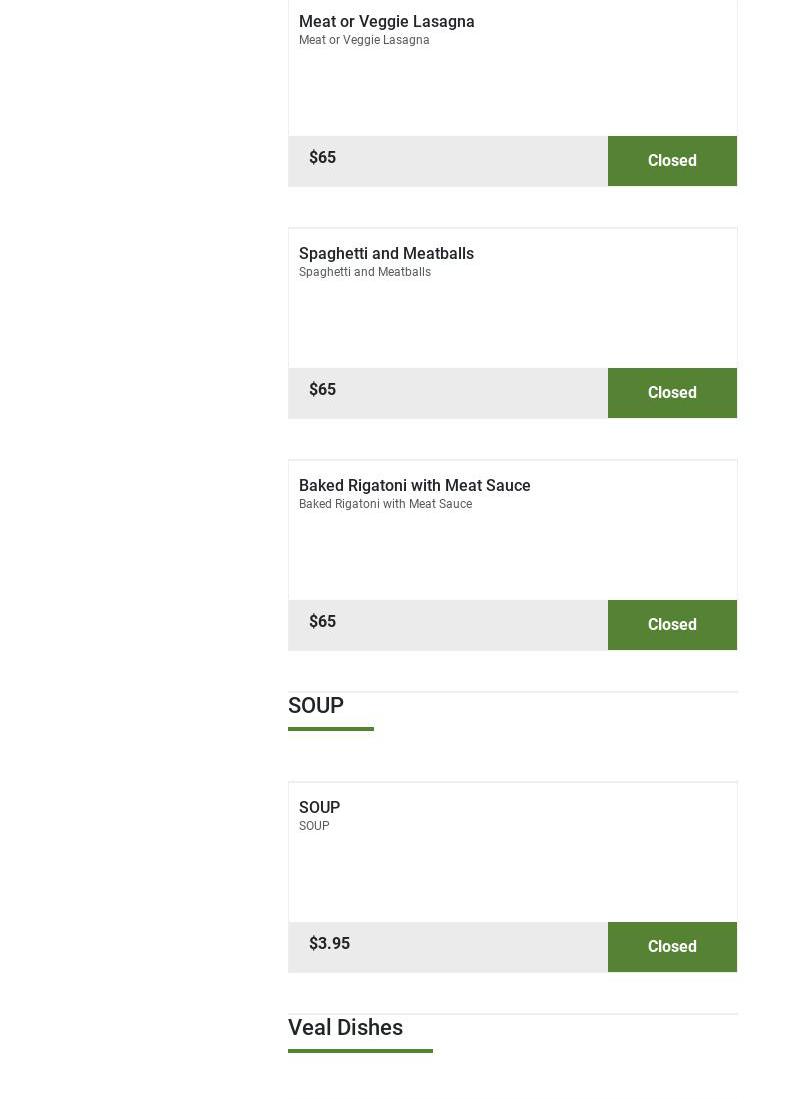
Task: Click the bold SOUP item title in card
Action: pos(319,808)
